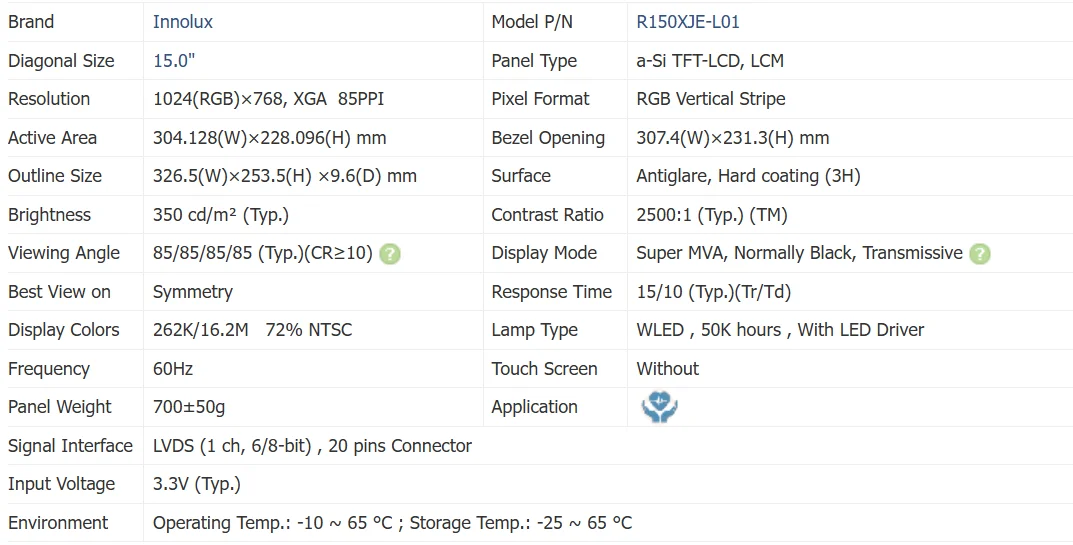Open the Innolux brand link

183,22
